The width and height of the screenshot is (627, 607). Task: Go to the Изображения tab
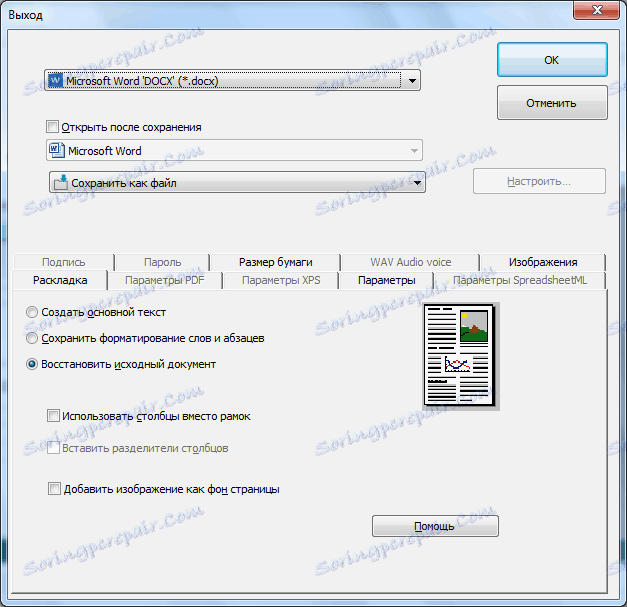[543, 262]
